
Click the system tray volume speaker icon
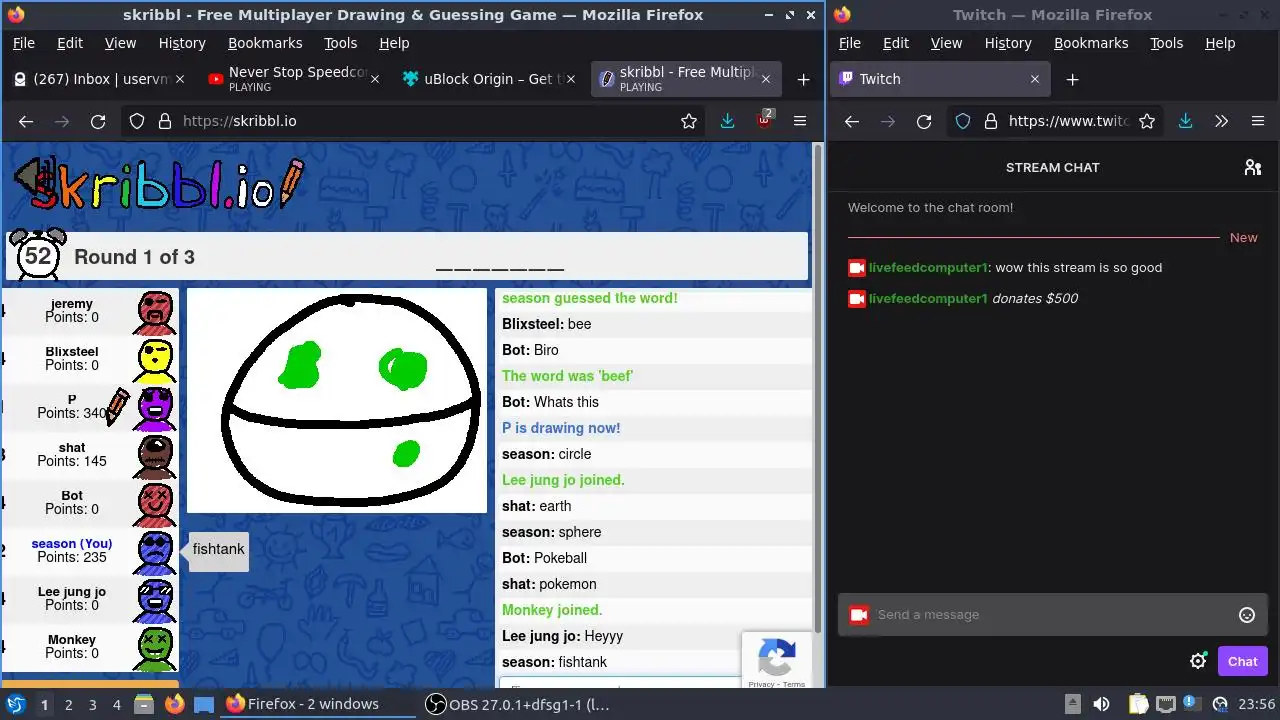[1101, 704]
